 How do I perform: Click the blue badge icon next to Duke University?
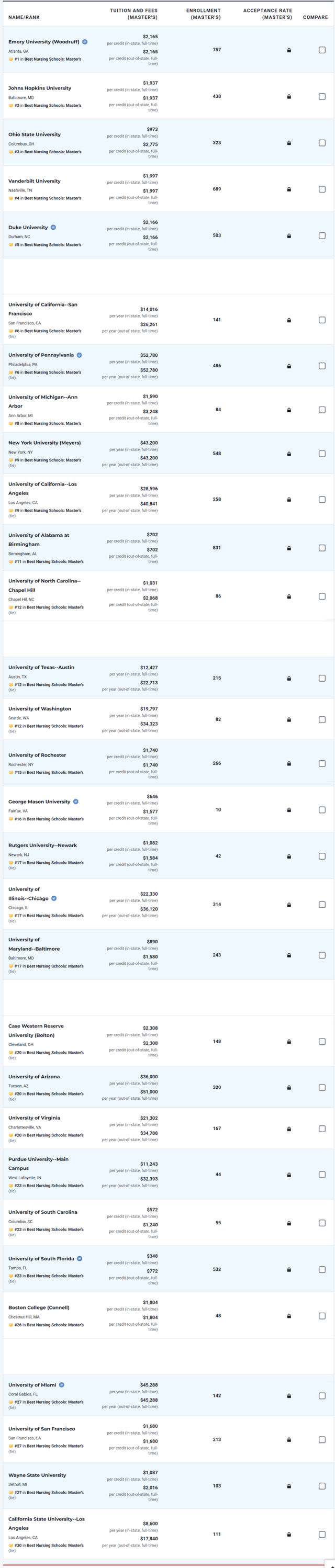(53, 227)
